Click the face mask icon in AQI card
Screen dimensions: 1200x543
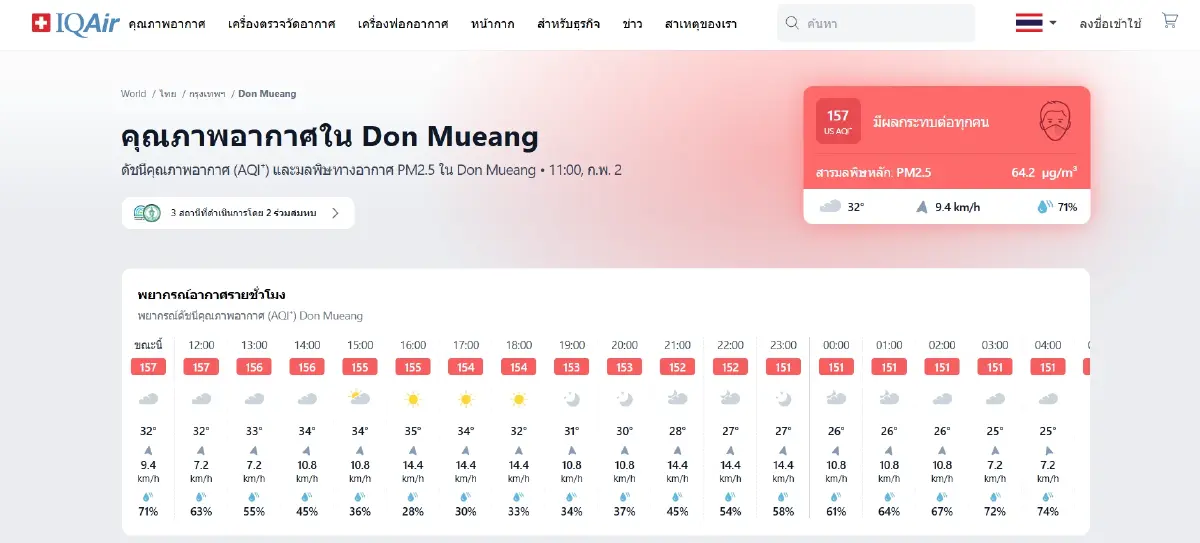coord(1057,121)
